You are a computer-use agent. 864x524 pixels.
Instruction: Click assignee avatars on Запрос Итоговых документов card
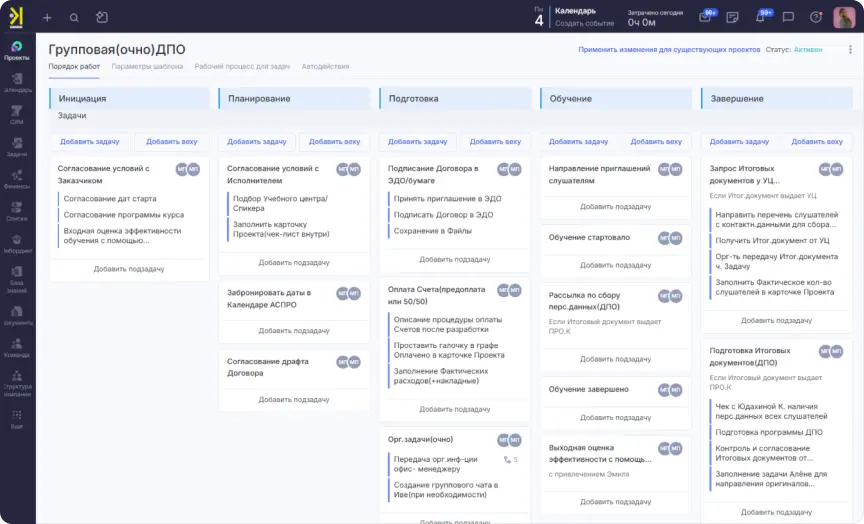(831, 170)
